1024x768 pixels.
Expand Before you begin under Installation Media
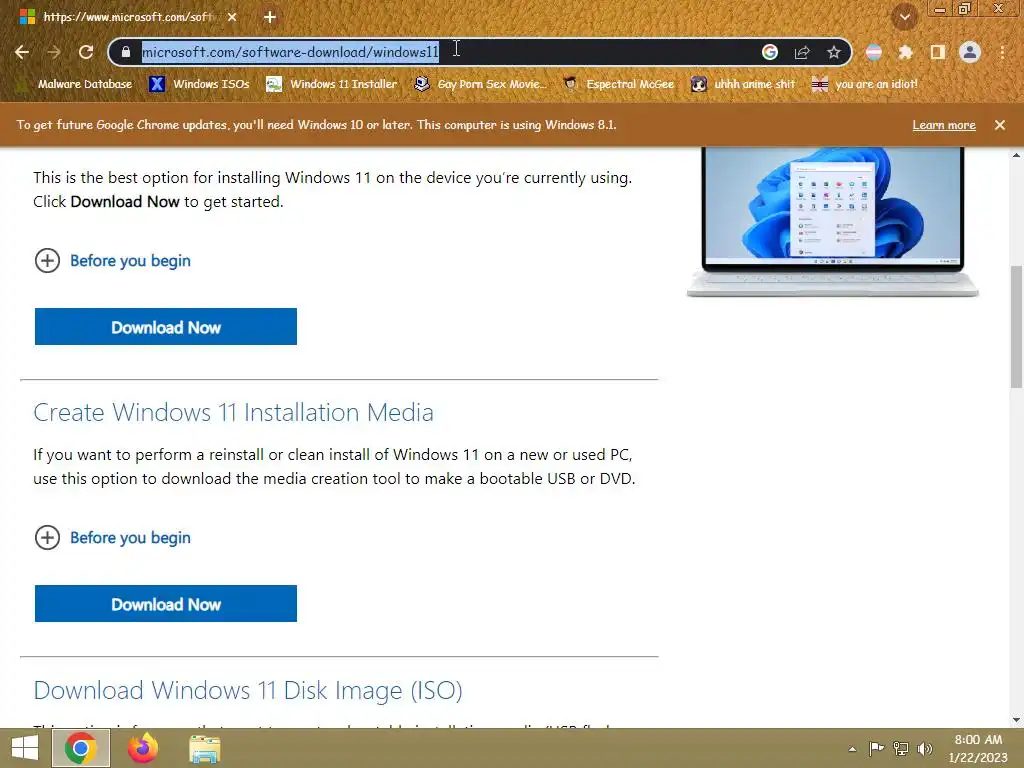112,537
